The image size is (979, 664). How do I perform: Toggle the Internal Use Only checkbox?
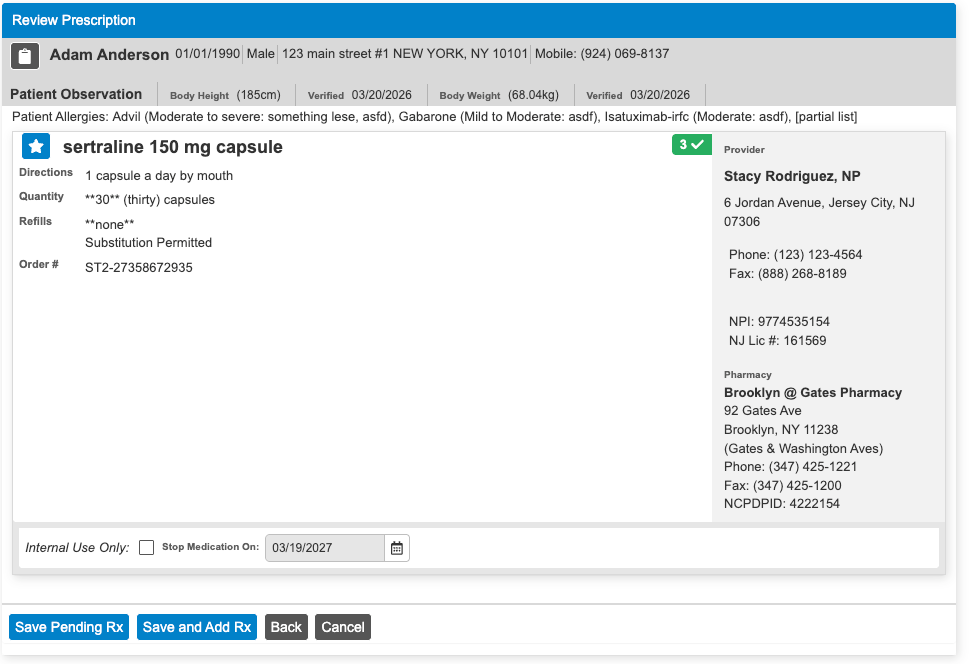click(147, 548)
